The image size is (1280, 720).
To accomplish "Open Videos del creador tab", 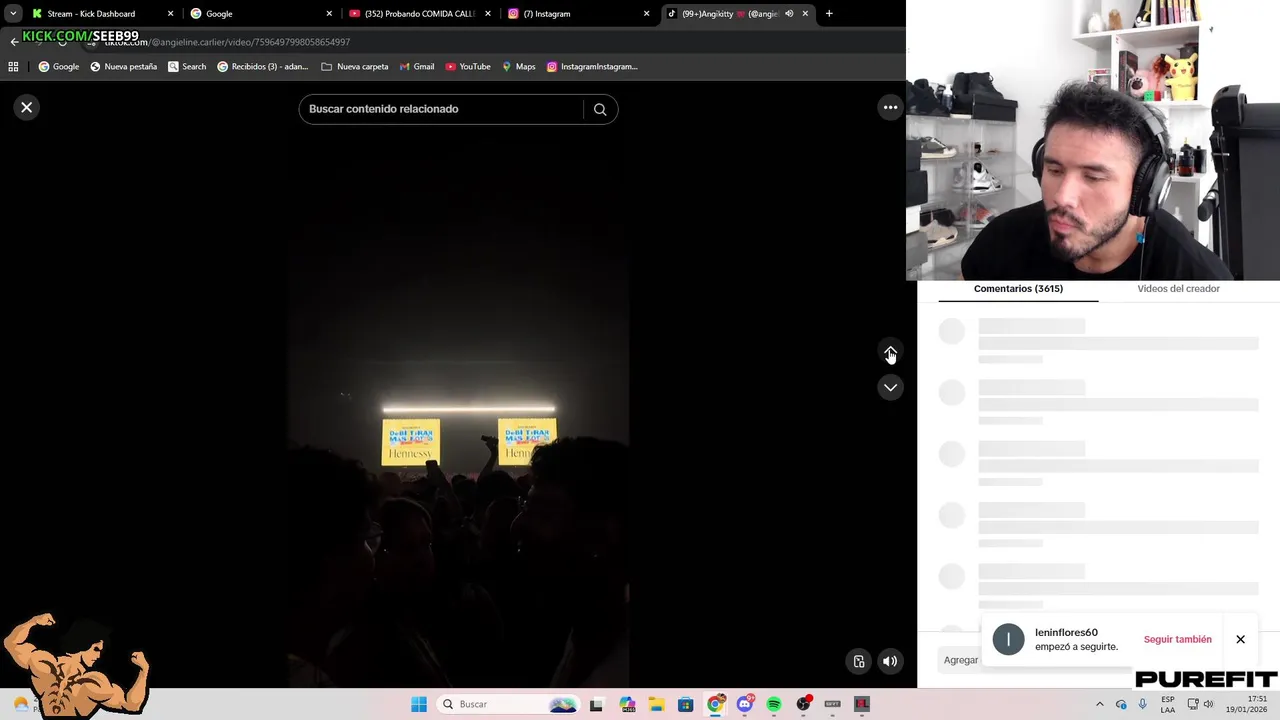I will [x=1178, y=288].
